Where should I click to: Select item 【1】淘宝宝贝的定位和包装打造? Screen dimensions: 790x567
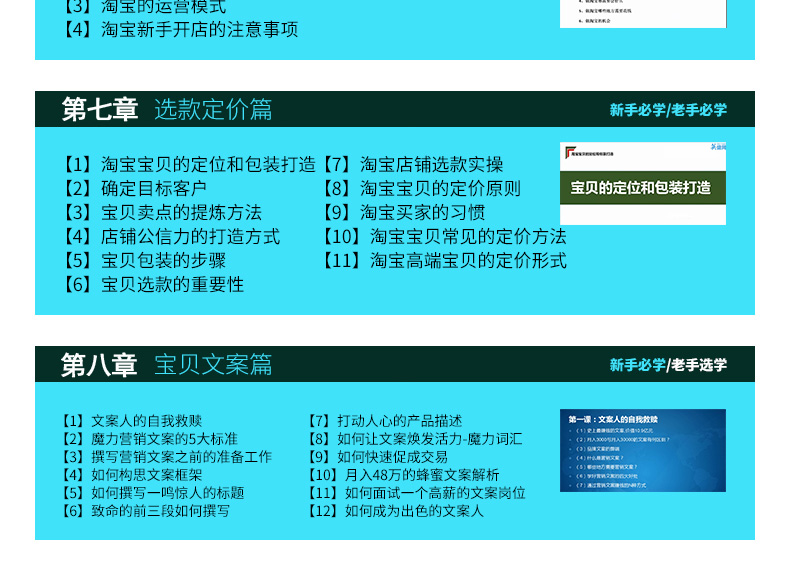tap(188, 164)
